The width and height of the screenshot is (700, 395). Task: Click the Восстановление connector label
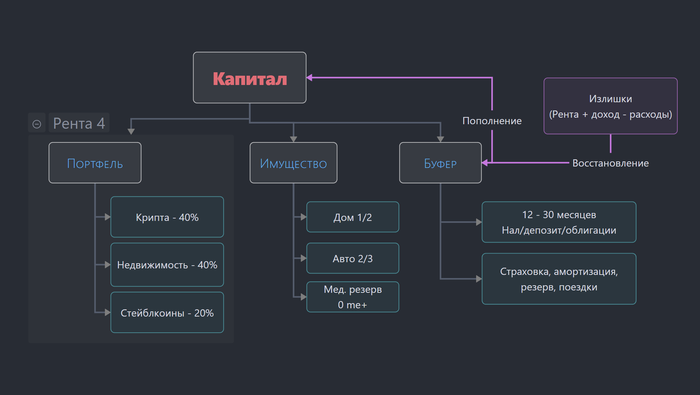tap(610, 163)
